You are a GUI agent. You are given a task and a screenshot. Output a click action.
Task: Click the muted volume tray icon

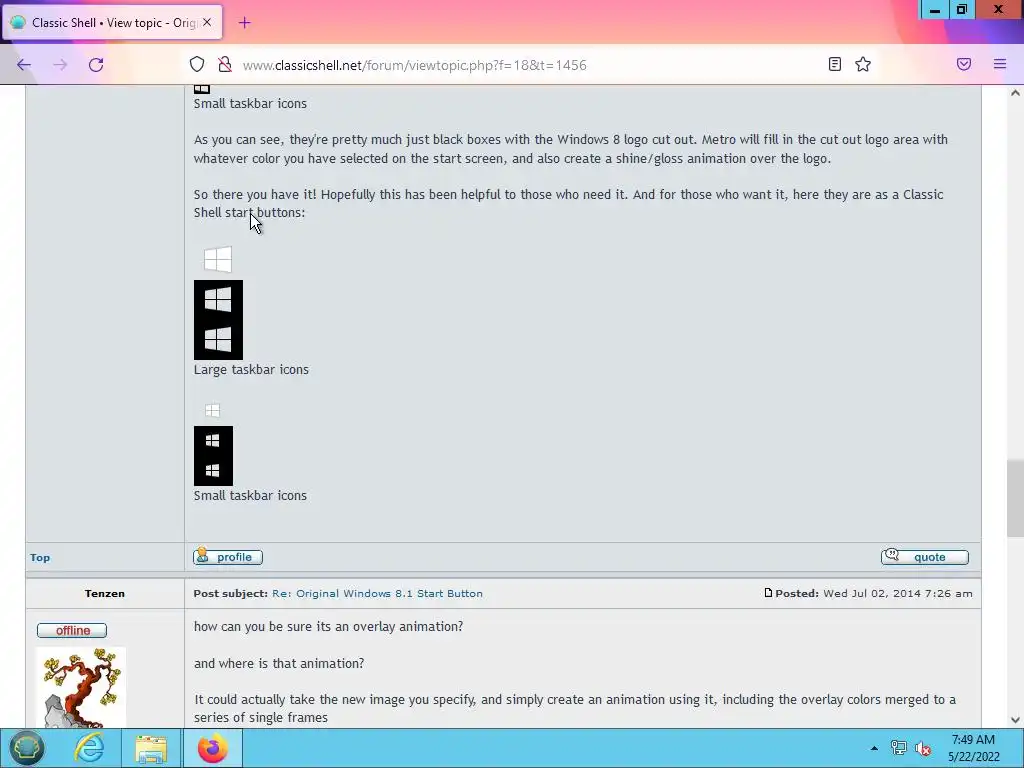point(923,748)
